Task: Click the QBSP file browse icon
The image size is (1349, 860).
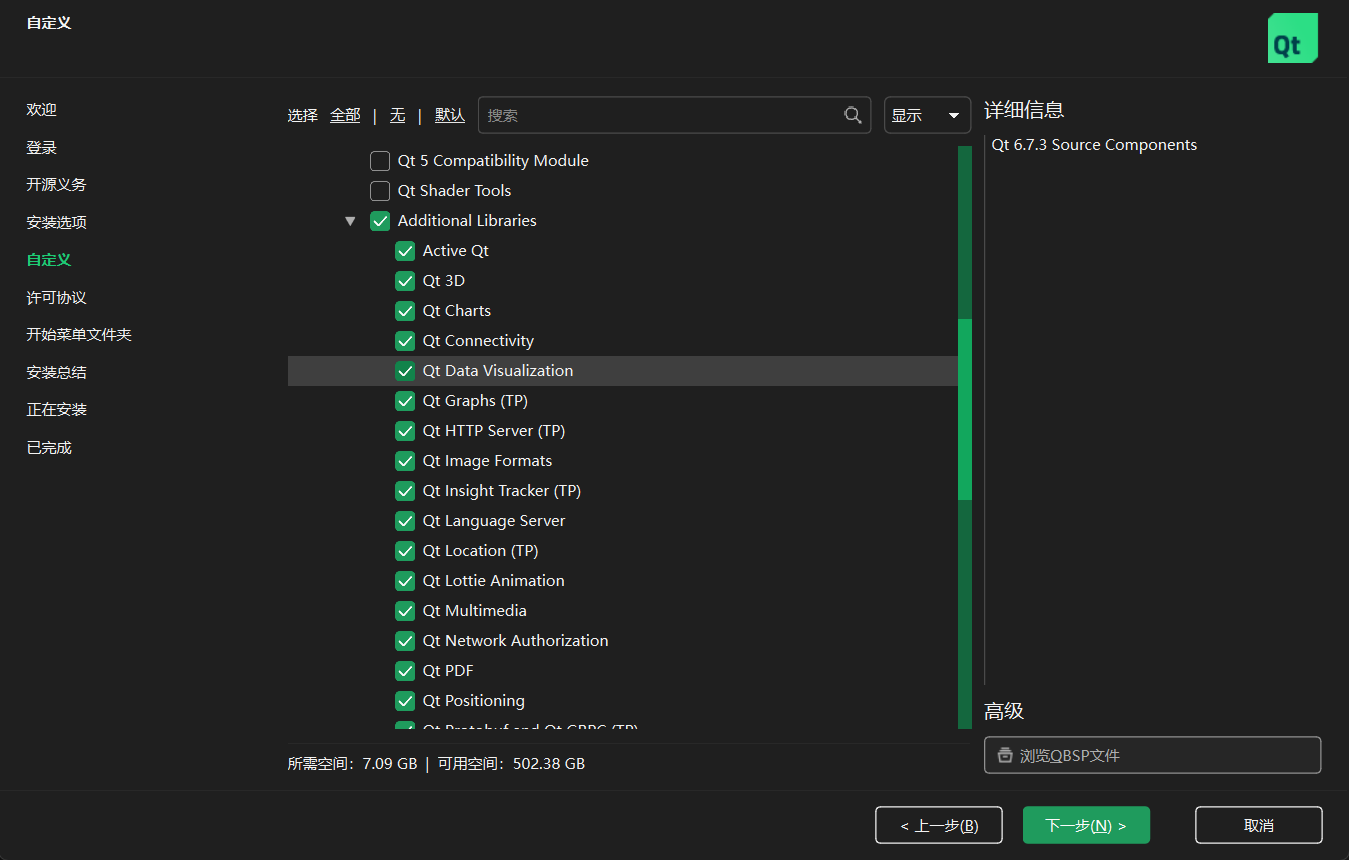Action: pyautogui.click(x=1005, y=756)
